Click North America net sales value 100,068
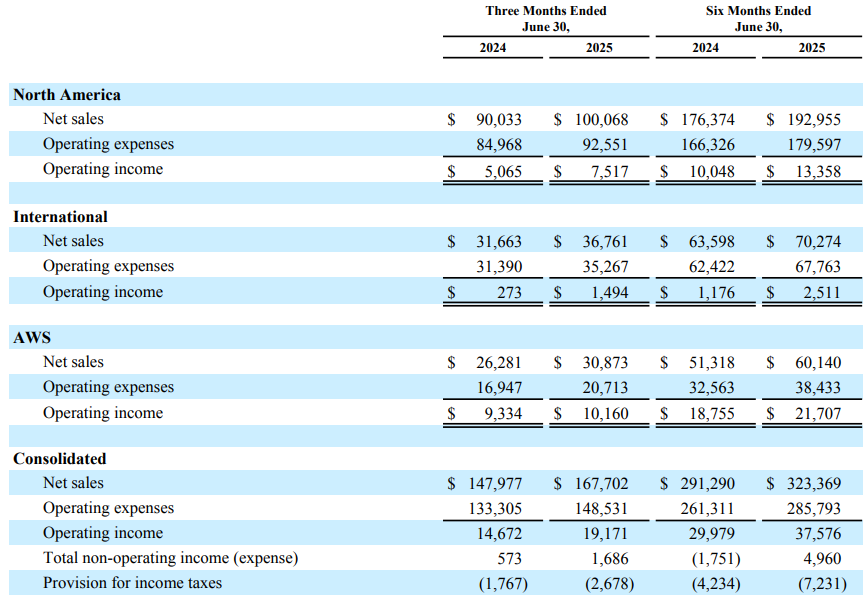868x596 pixels. (601, 120)
